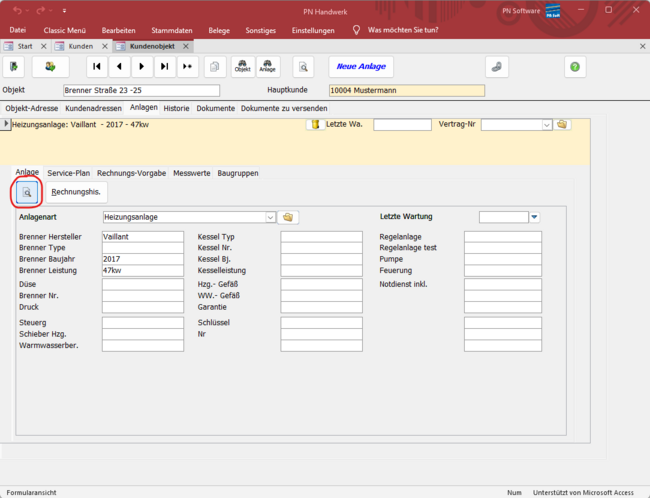Screen dimensions: 650x498
Task: Open the Belege menu
Action: pos(219,30)
